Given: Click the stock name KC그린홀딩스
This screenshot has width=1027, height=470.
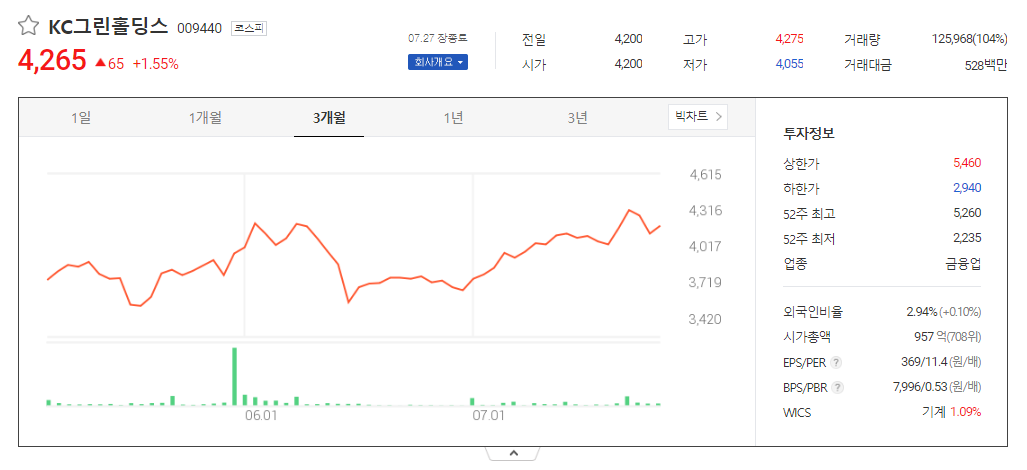Looking at the screenshot, I should pos(108,27).
